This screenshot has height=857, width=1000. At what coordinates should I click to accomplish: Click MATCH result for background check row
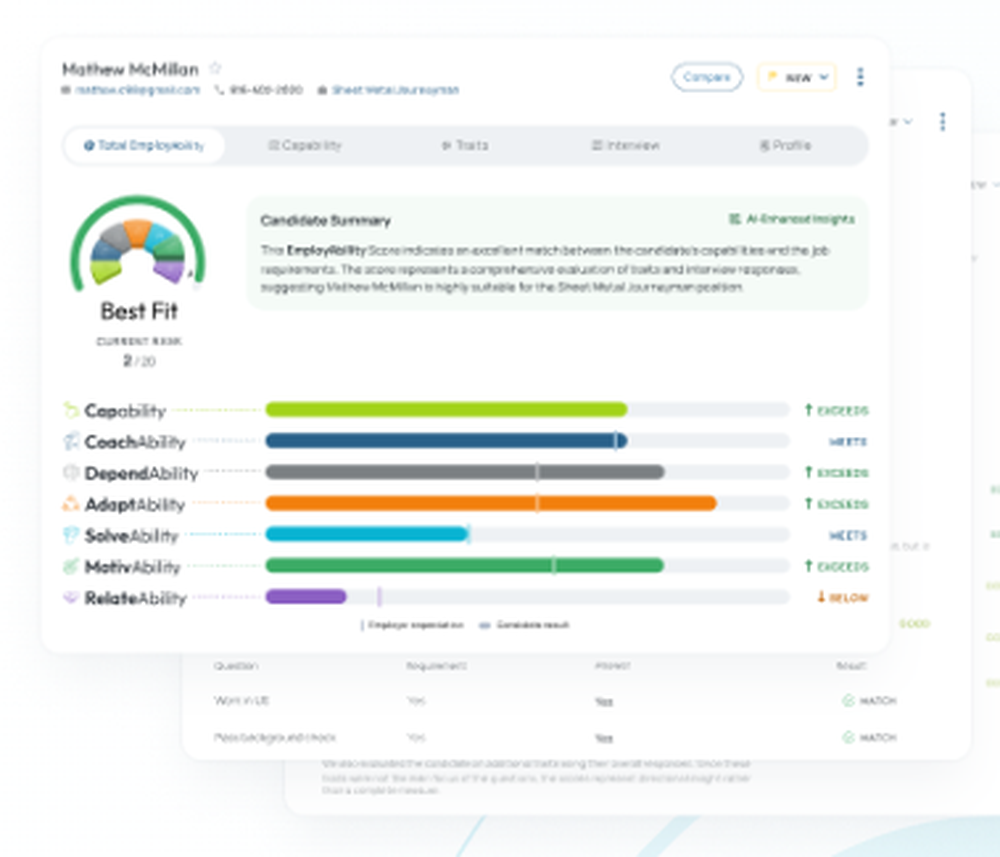pyautogui.click(x=870, y=738)
